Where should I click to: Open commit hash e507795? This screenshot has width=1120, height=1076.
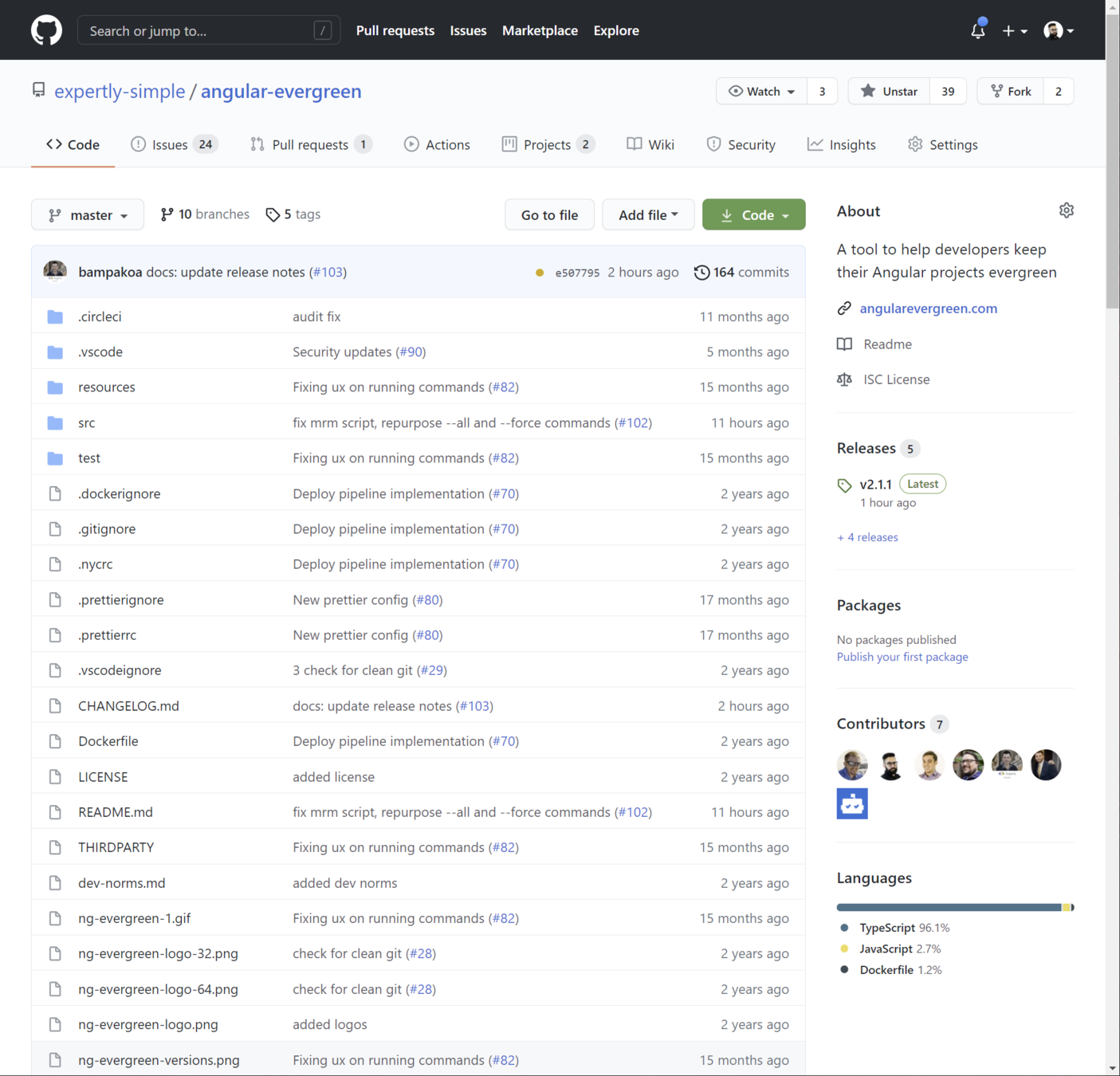click(577, 273)
